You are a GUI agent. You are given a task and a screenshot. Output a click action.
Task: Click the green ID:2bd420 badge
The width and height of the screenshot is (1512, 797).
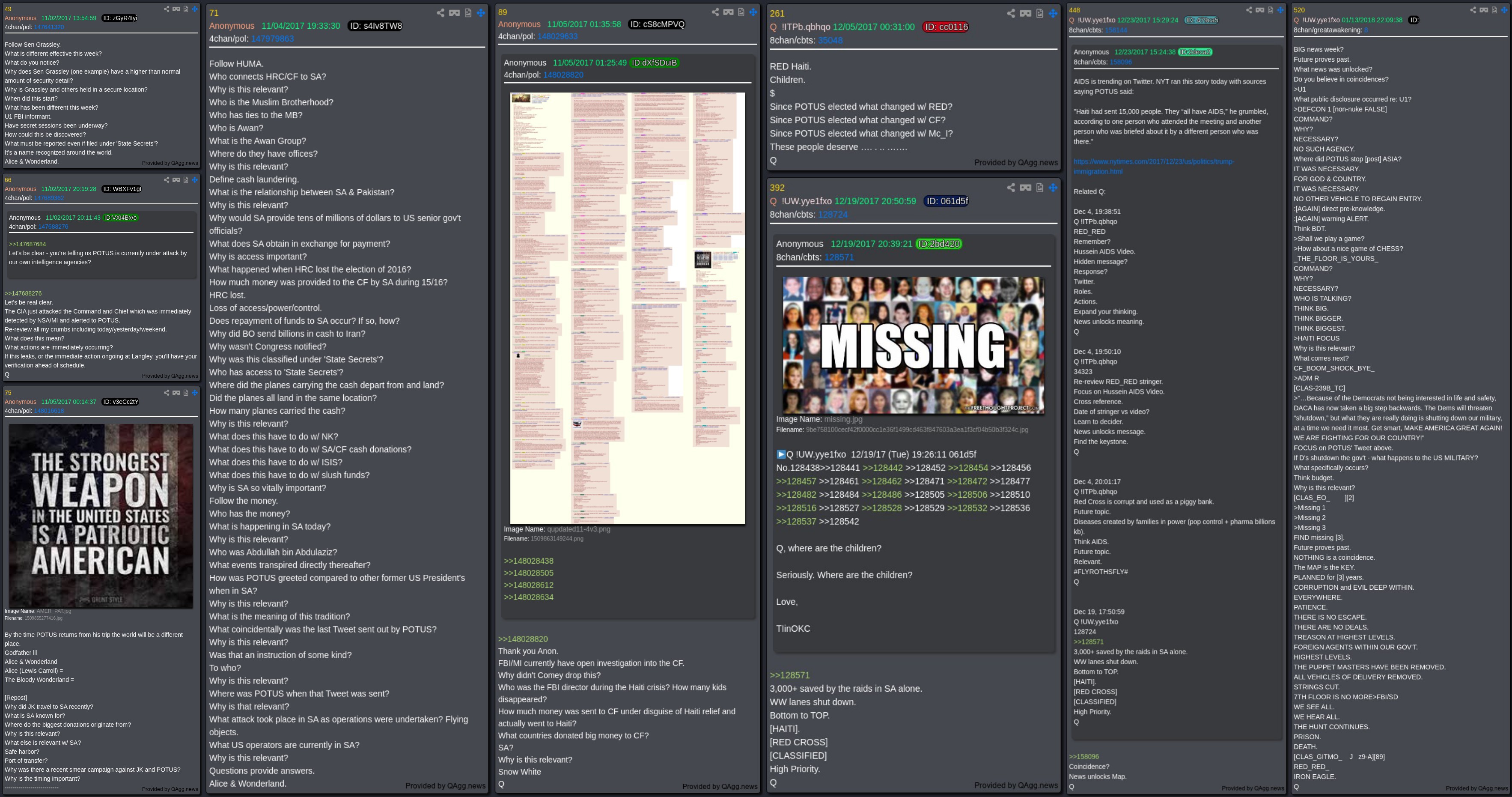[x=938, y=245]
